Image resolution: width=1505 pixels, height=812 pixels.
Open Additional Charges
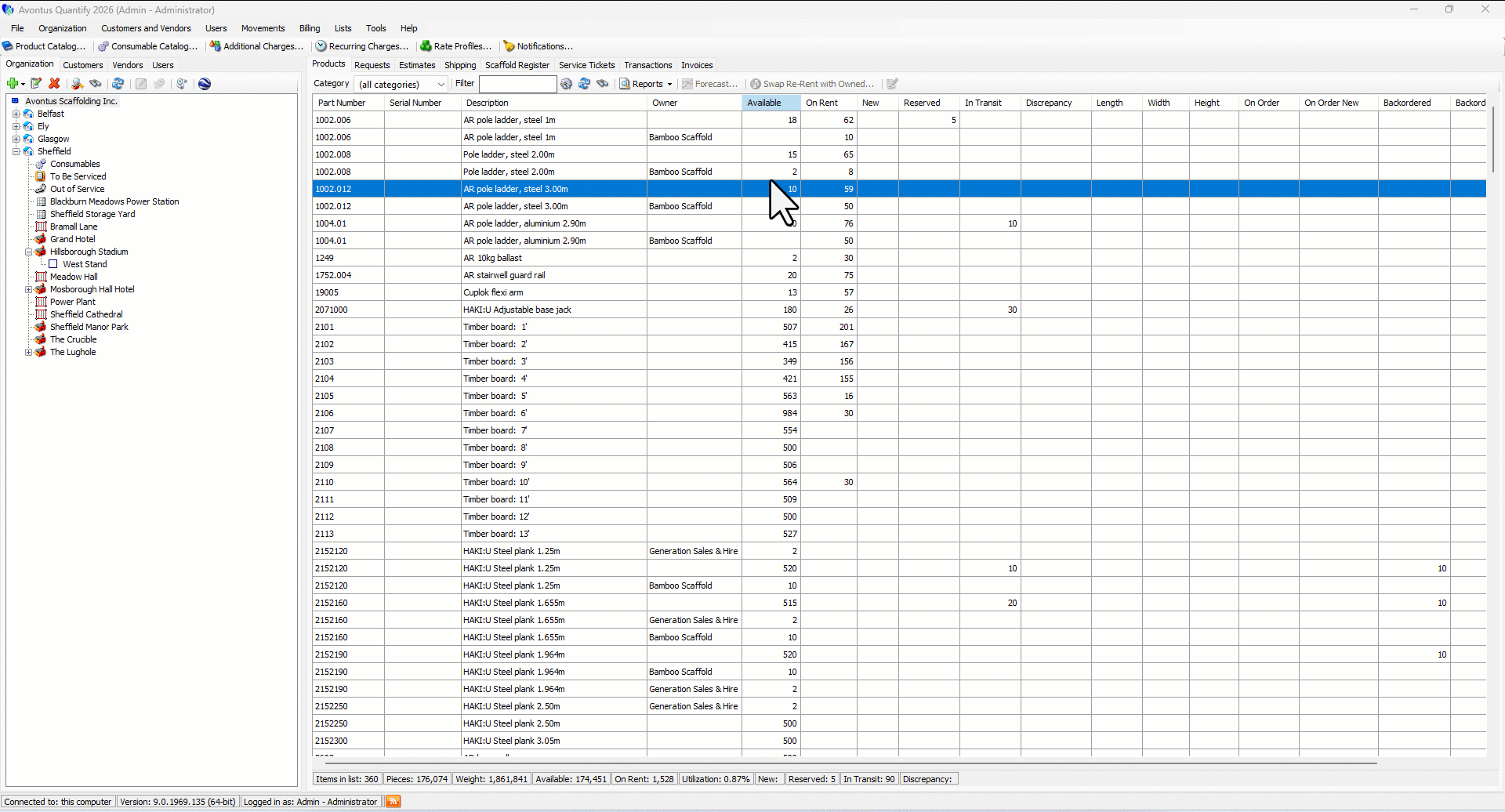coord(257,46)
